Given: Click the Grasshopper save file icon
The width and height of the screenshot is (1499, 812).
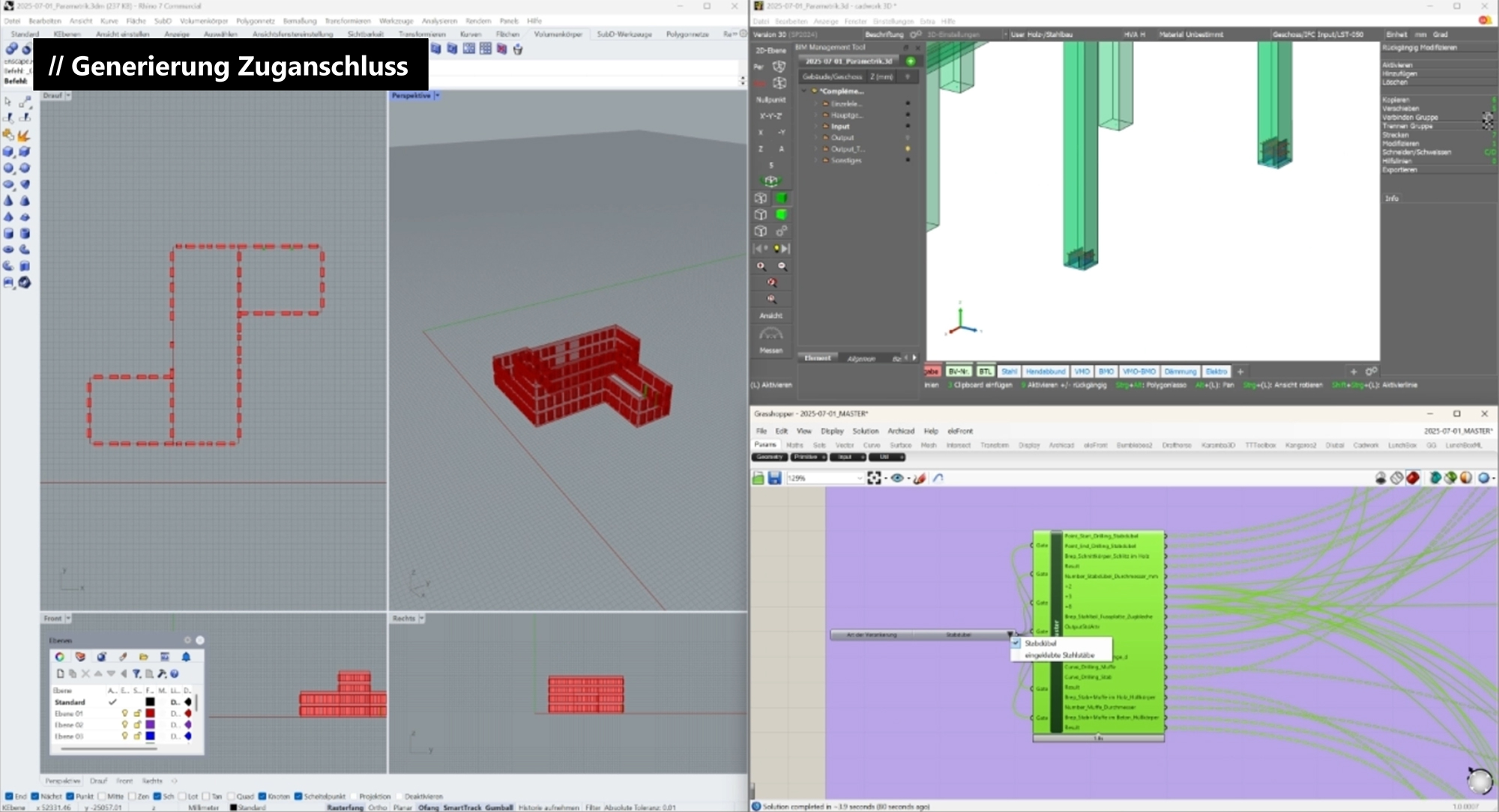Looking at the screenshot, I should (774, 478).
